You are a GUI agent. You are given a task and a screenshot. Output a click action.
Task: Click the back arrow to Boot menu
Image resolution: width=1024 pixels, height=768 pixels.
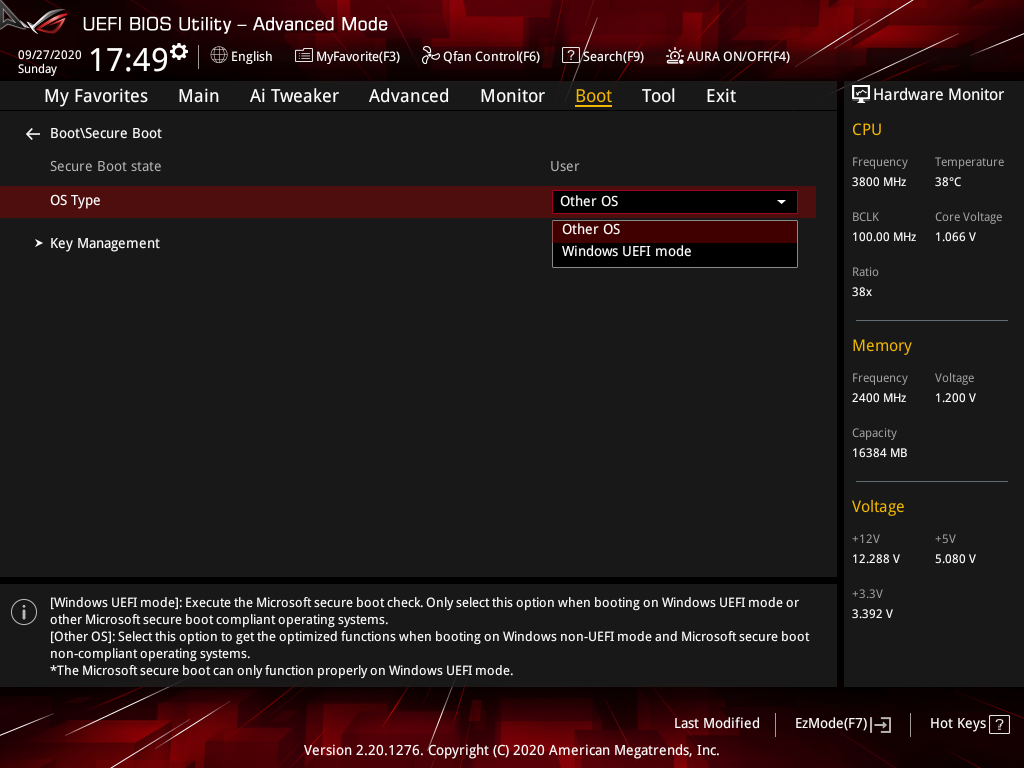33,134
